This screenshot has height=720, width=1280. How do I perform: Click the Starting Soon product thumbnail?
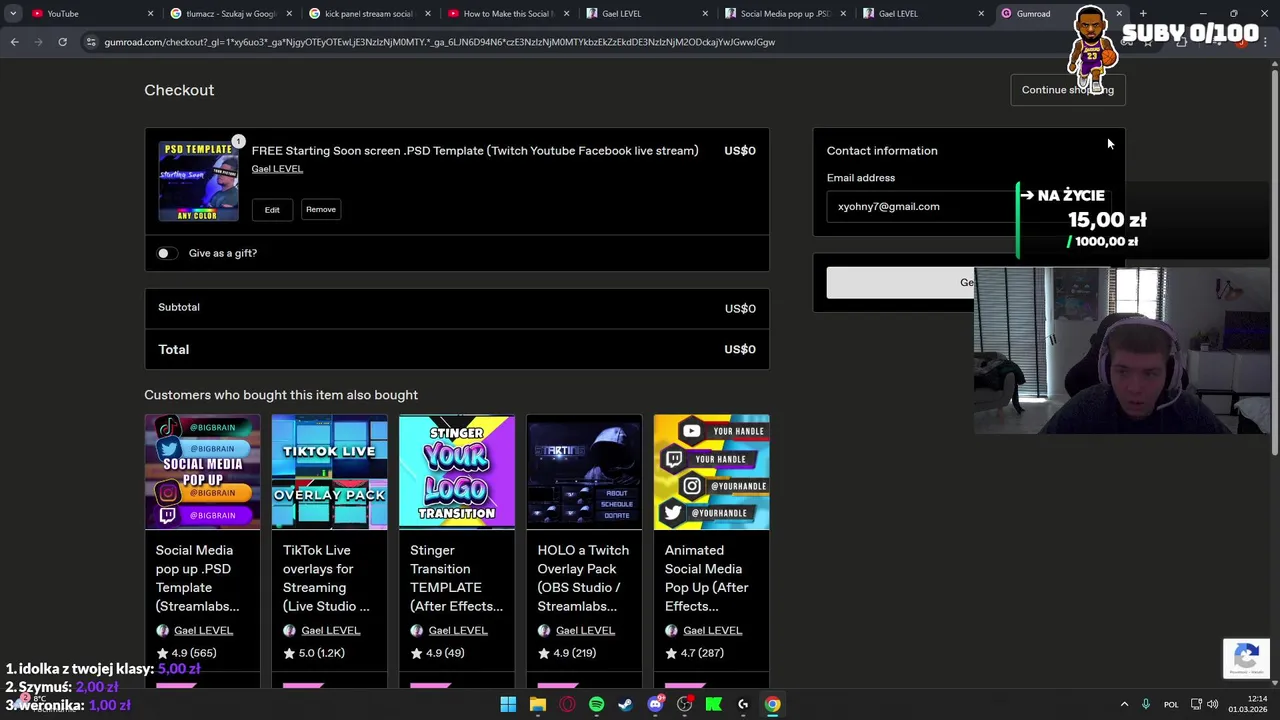click(198, 181)
